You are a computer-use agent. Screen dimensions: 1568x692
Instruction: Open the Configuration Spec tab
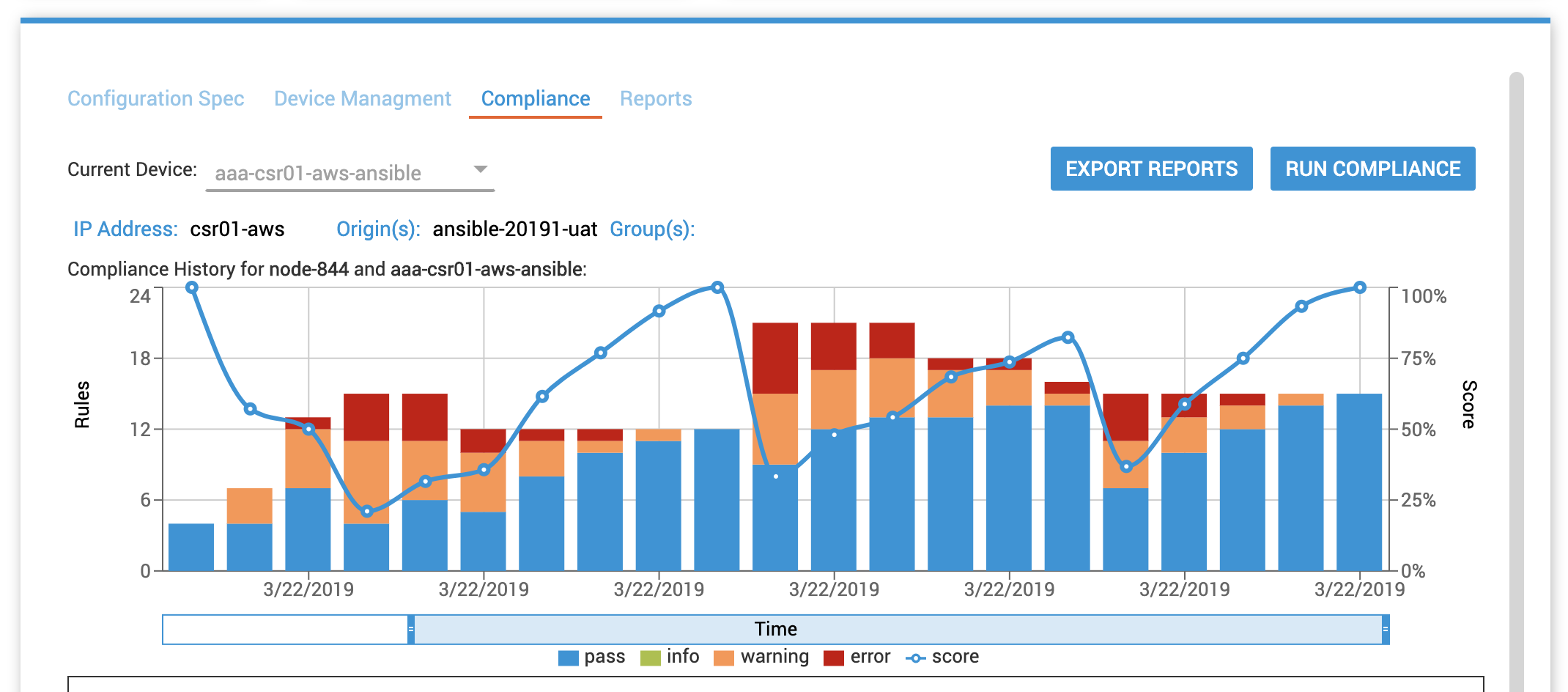(155, 99)
